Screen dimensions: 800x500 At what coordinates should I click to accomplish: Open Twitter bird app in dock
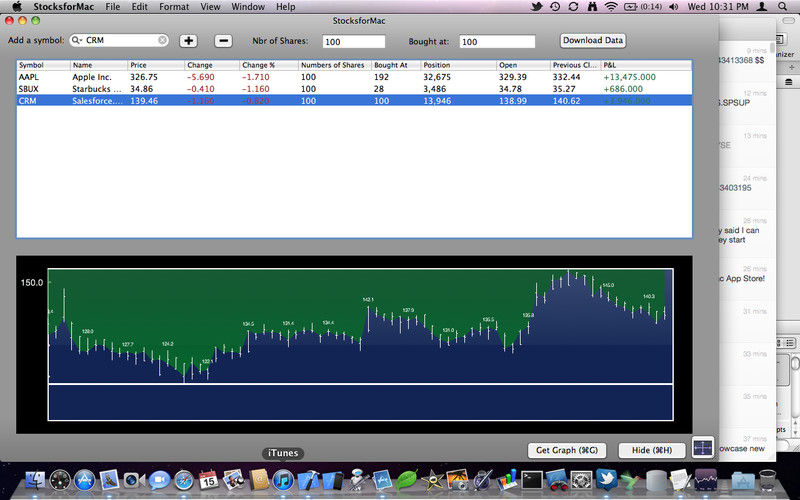click(606, 481)
